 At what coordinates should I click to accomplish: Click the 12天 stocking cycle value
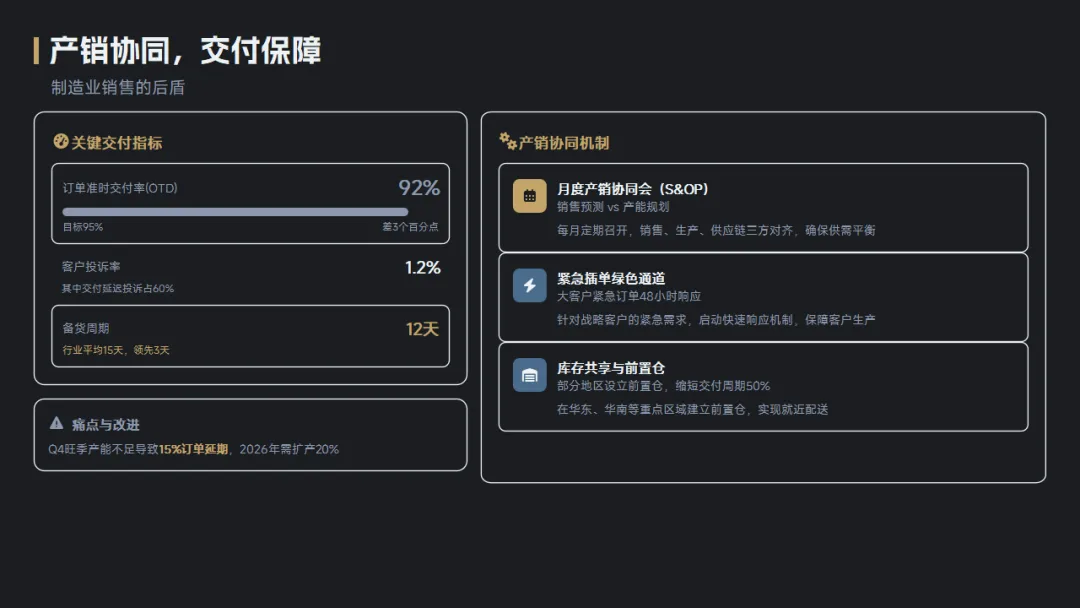pyautogui.click(x=422, y=329)
